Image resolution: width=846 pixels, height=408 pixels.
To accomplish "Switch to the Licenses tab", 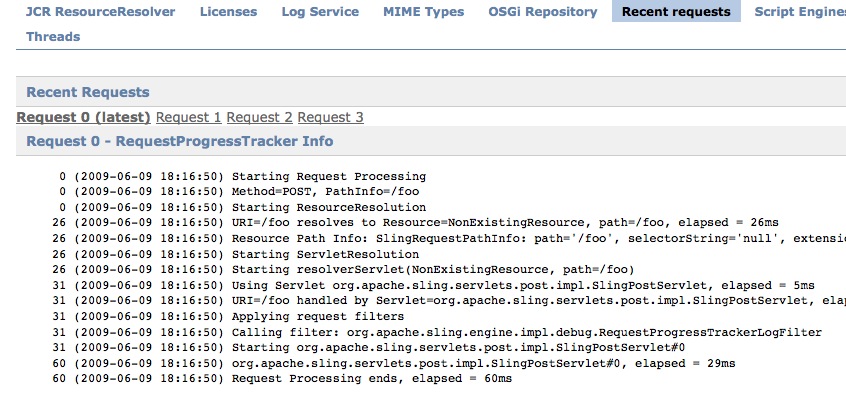I will click(x=228, y=12).
